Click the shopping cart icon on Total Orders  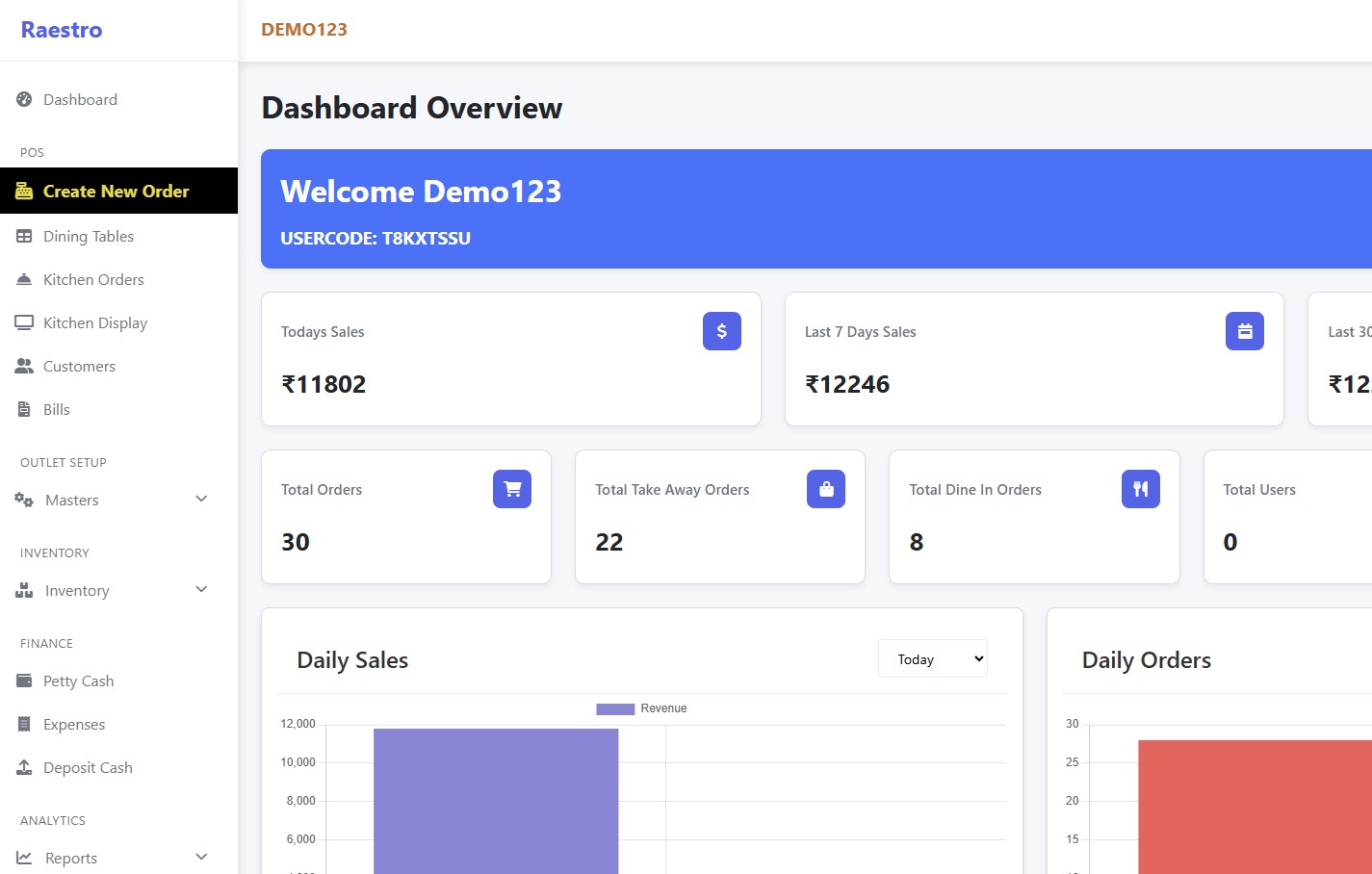(x=511, y=489)
